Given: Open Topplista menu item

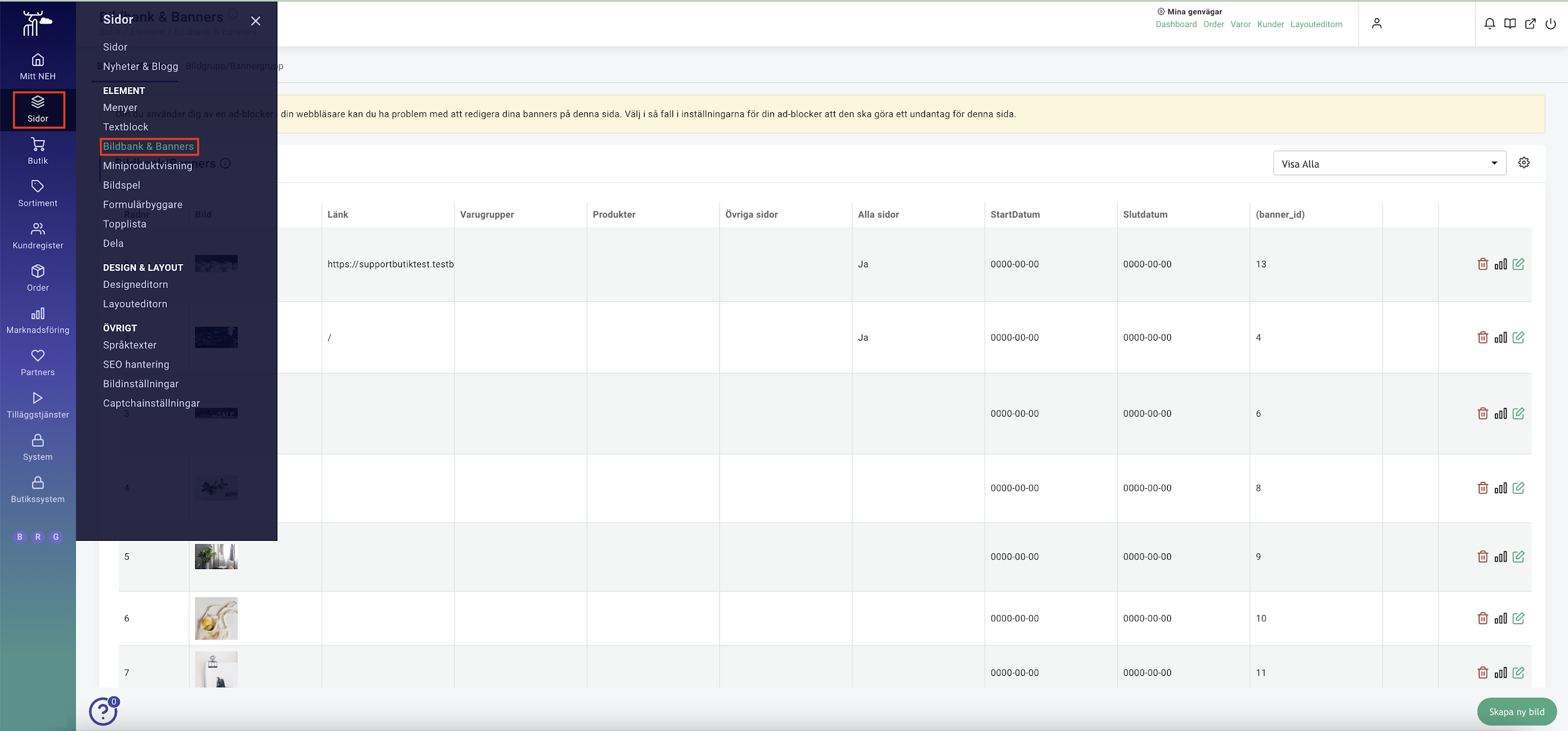Looking at the screenshot, I should click(125, 224).
